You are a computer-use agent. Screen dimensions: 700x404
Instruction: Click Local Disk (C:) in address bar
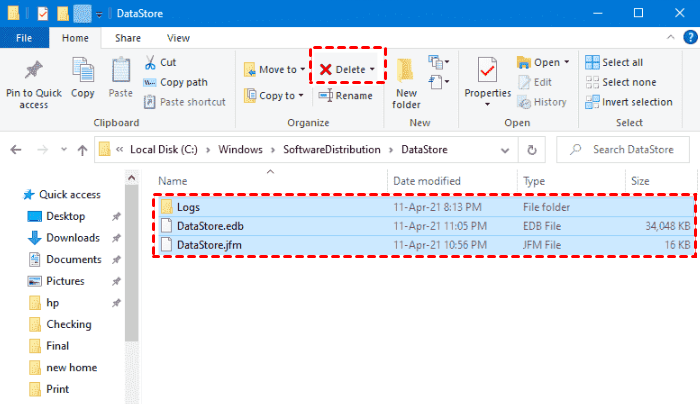[164, 150]
